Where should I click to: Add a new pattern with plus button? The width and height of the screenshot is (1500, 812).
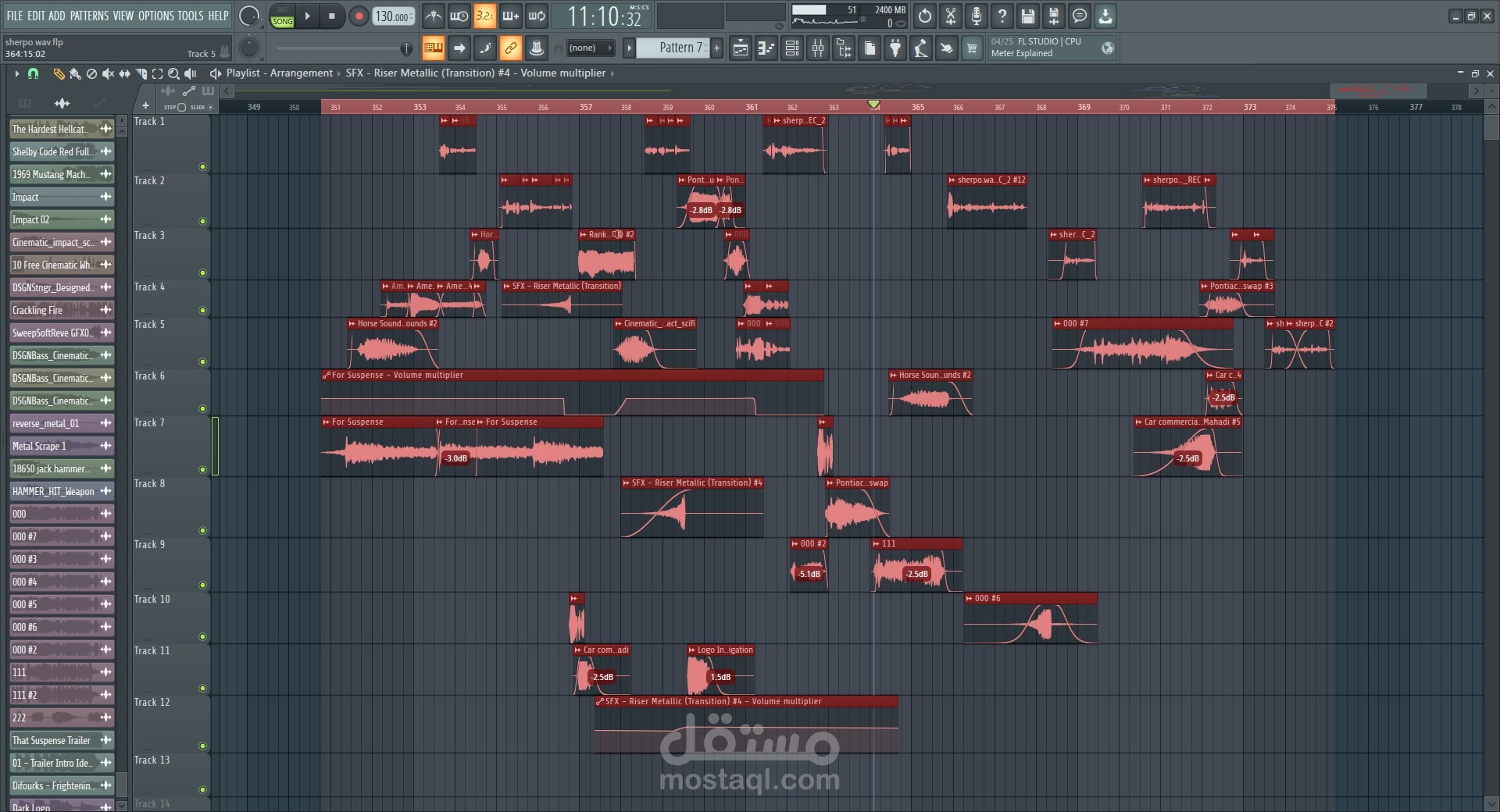click(x=716, y=48)
